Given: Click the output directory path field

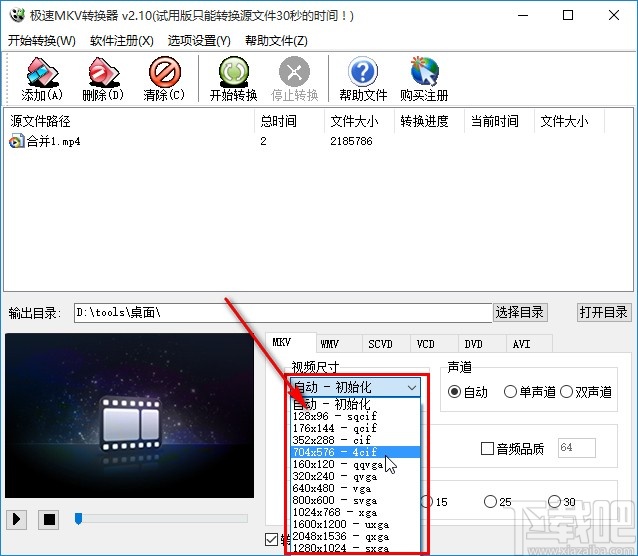Looking at the screenshot, I should click(x=283, y=313).
